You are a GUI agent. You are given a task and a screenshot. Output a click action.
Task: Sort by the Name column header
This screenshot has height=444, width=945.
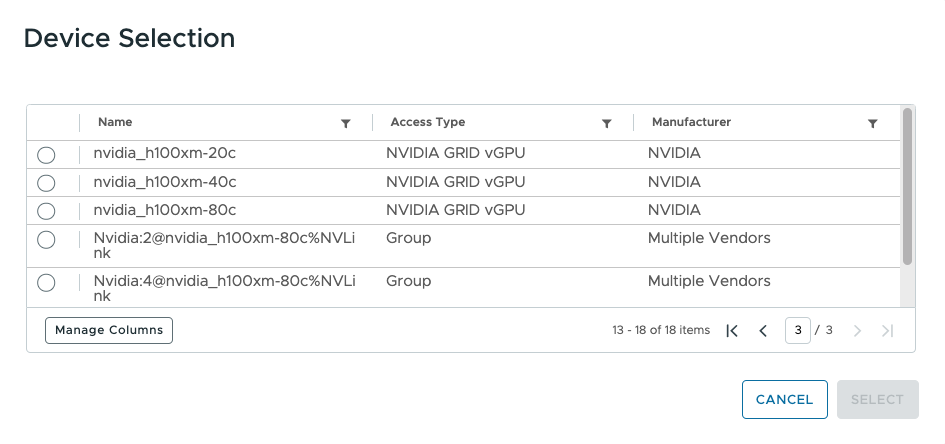(x=115, y=122)
